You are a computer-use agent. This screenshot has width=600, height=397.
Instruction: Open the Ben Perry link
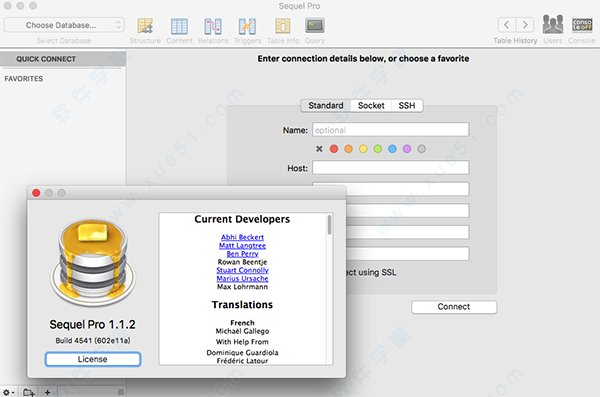click(x=242, y=254)
